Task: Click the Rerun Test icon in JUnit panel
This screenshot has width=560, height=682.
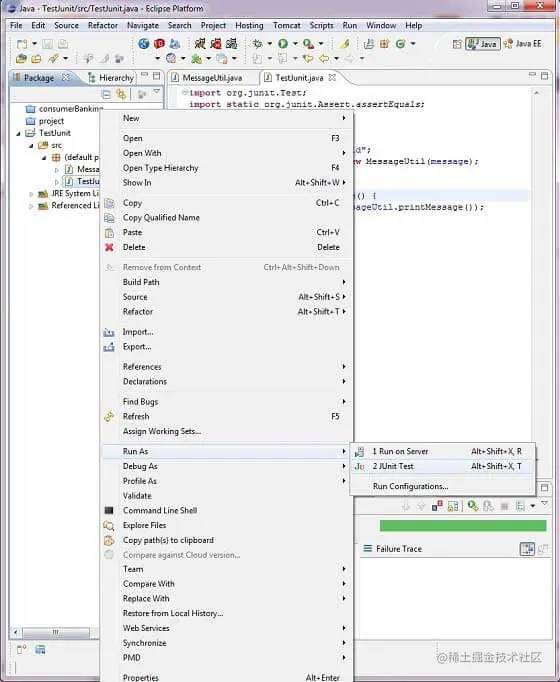Action: [x=473, y=506]
